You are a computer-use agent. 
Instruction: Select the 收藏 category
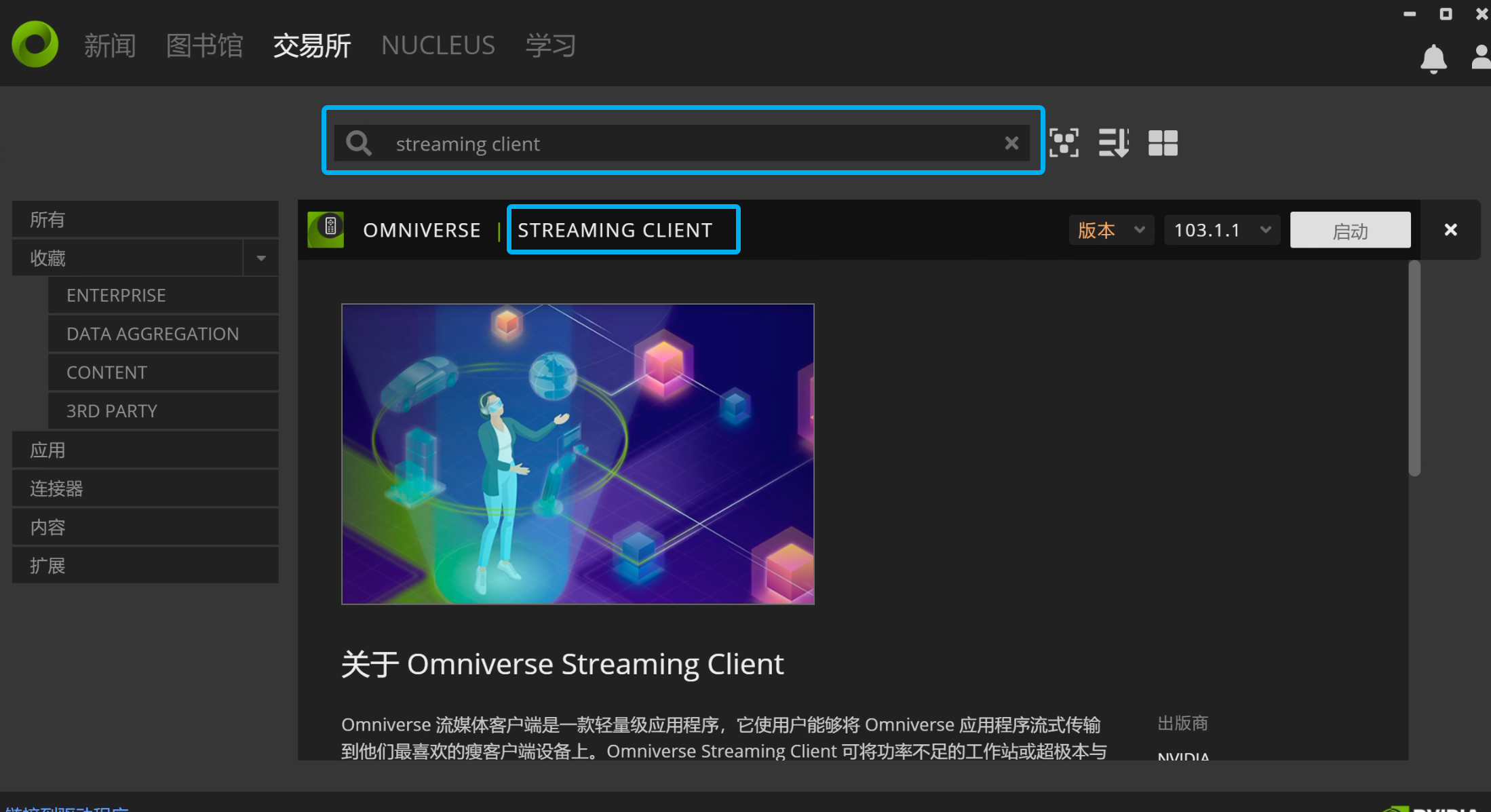[128, 258]
